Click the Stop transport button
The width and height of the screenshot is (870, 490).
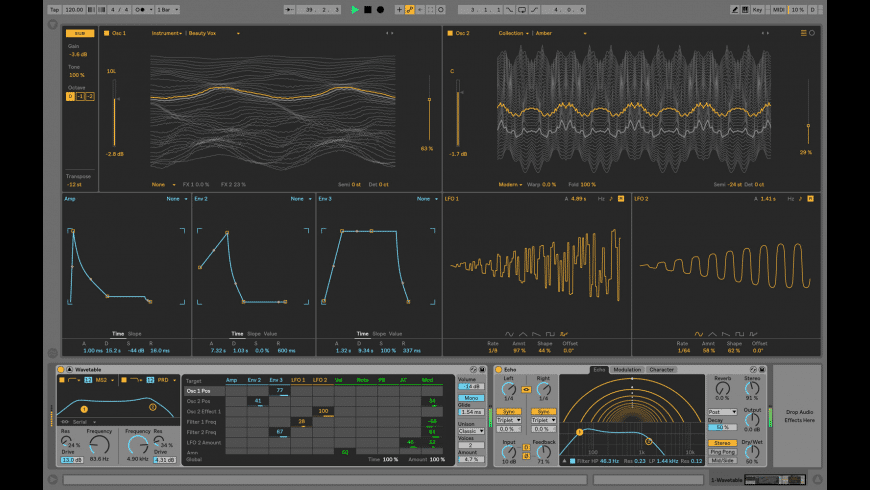pos(367,9)
